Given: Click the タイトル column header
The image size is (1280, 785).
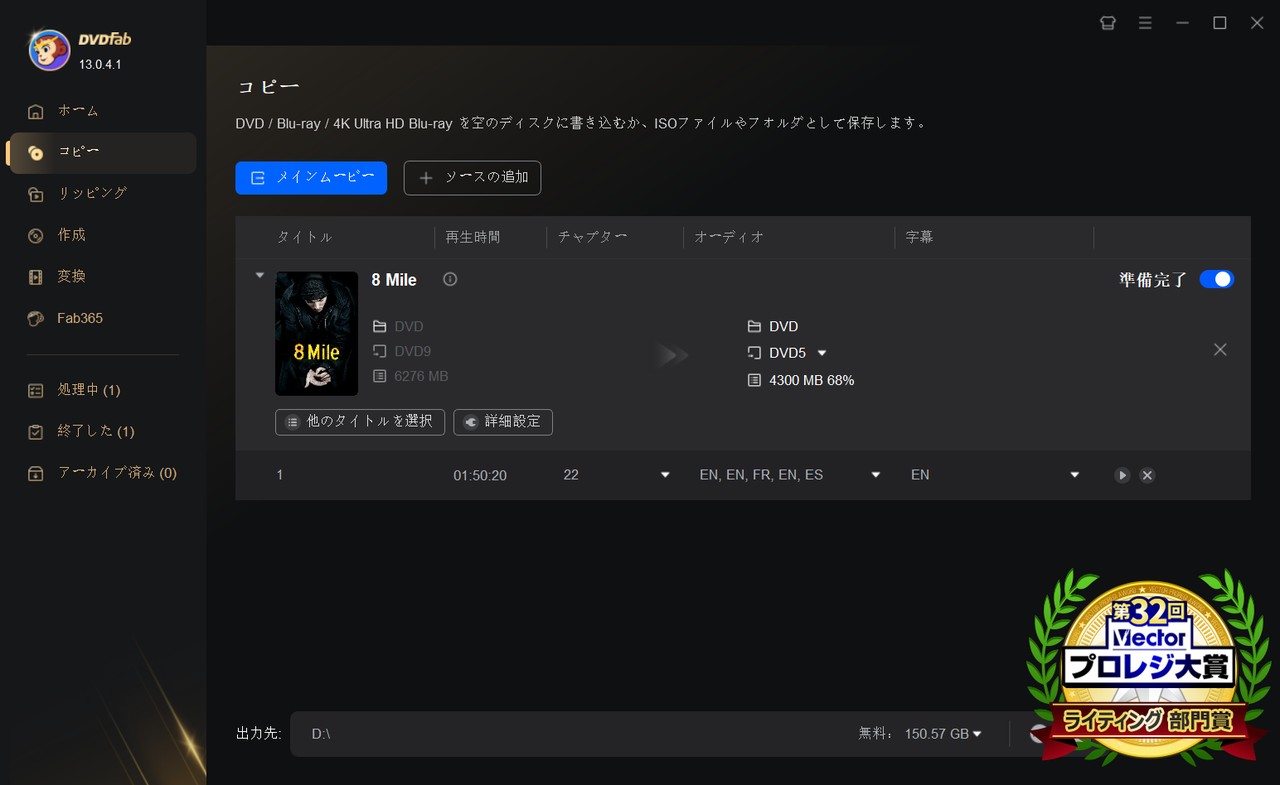Looking at the screenshot, I should [304, 237].
